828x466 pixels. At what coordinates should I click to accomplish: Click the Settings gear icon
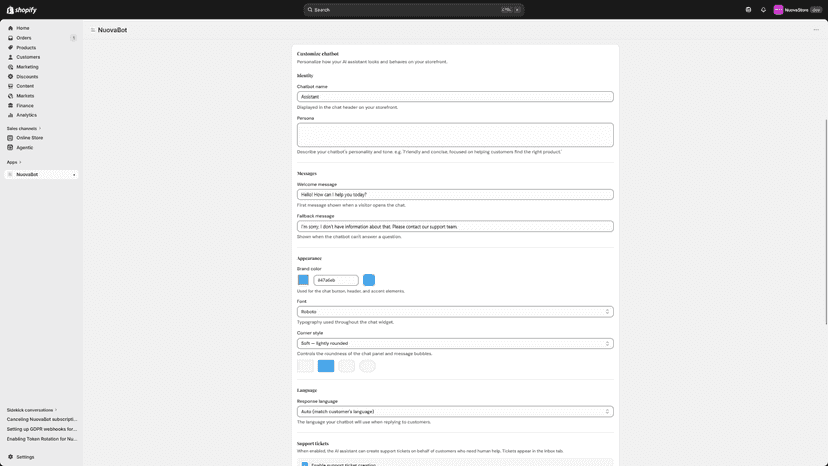tap(10, 457)
